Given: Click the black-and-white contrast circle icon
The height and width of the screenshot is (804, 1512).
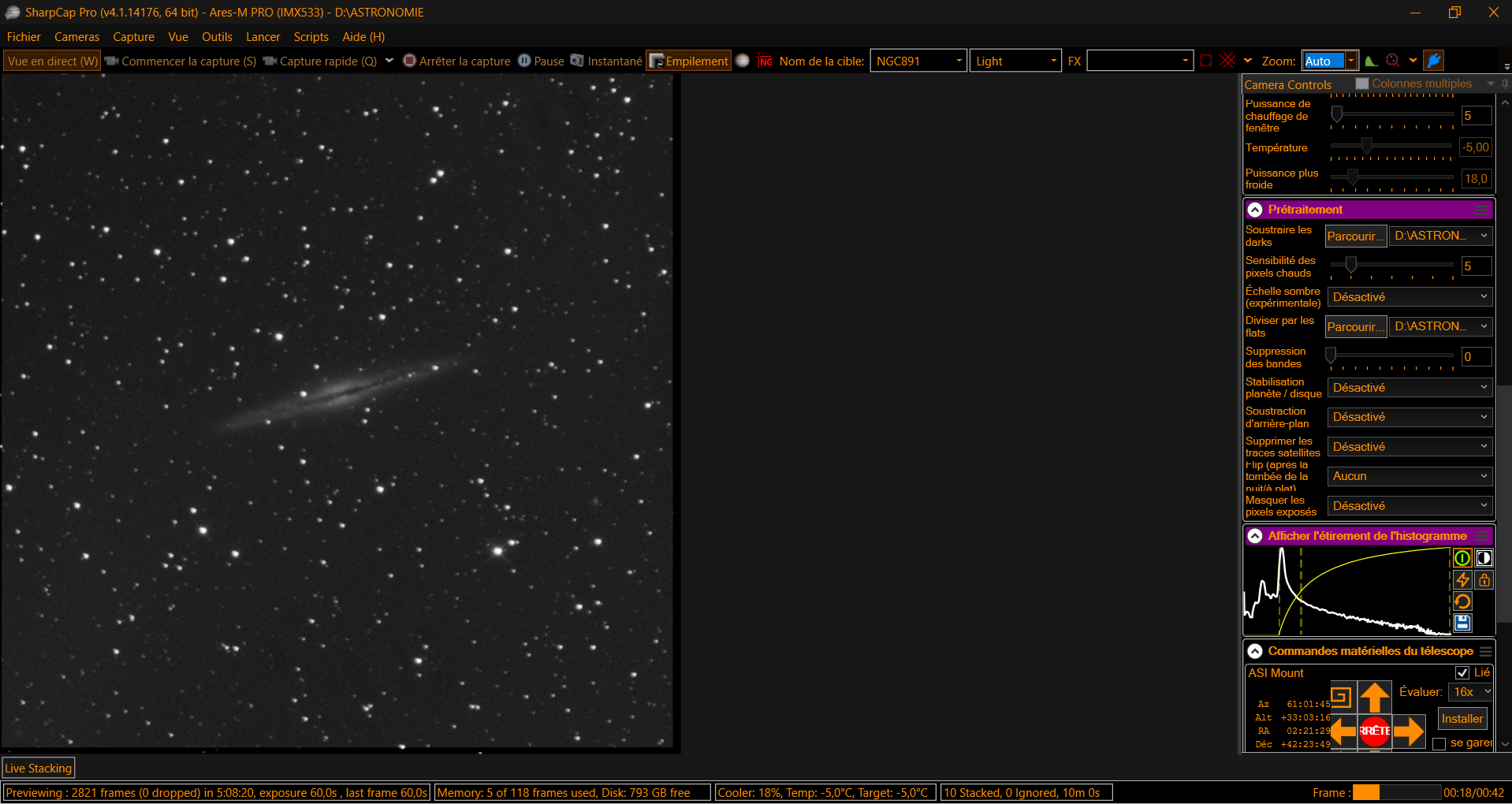Looking at the screenshot, I should [x=1484, y=558].
